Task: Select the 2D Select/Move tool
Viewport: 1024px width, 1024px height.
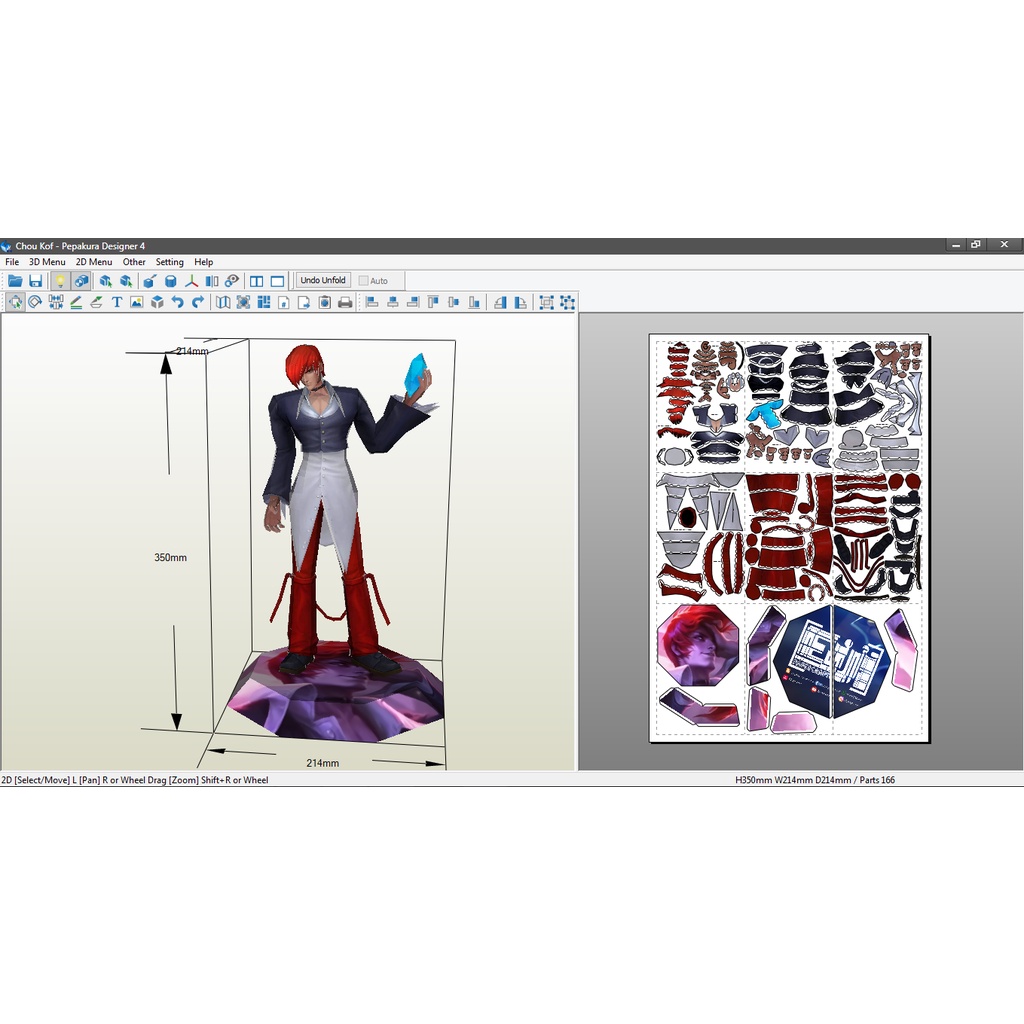Action: click(14, 302)
